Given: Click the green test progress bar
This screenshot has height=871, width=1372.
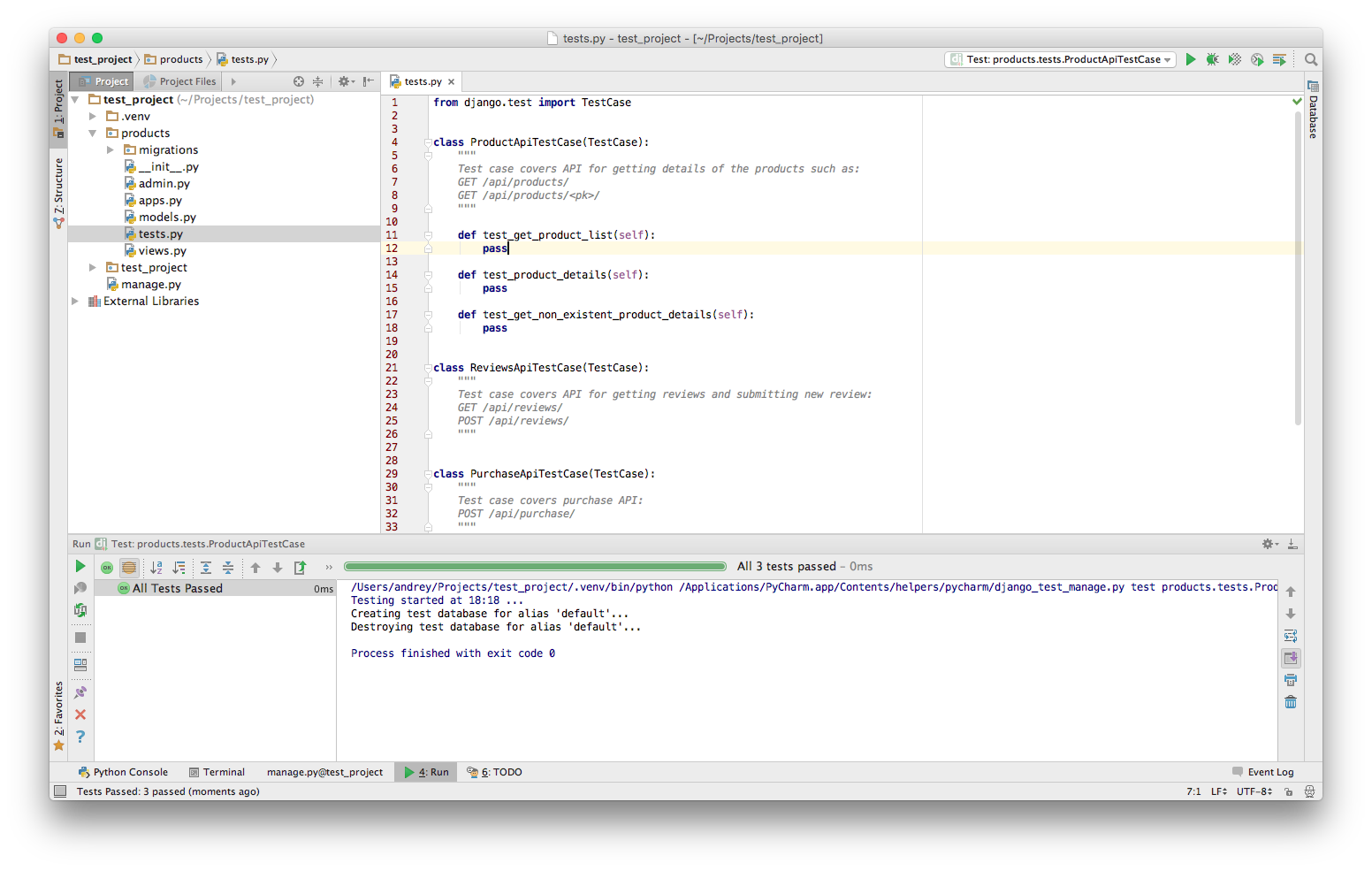Looking at the screenshot, I should point(535,566).
